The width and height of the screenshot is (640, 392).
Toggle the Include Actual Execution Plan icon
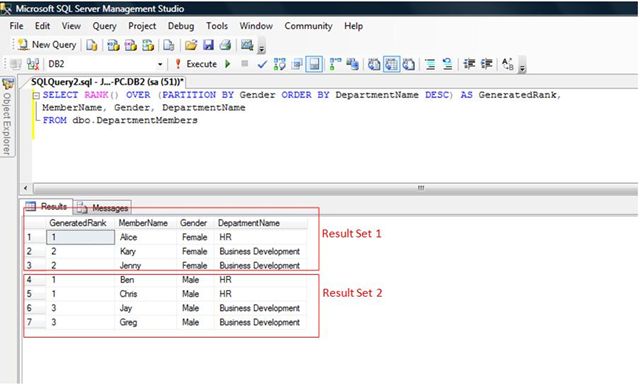tap(336, 64)
